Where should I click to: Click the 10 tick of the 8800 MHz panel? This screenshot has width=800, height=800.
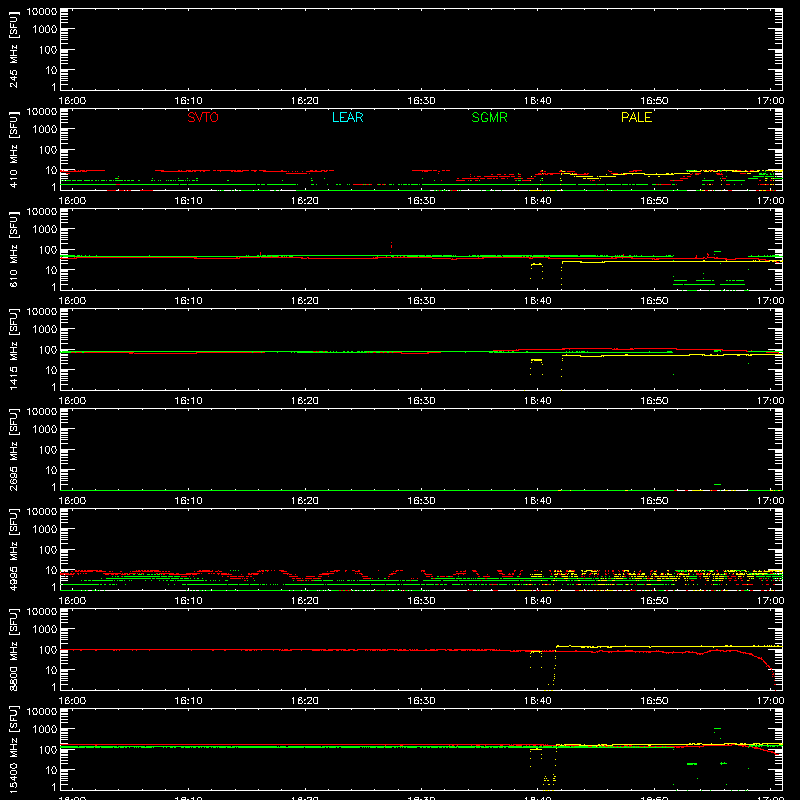(51, 670)
